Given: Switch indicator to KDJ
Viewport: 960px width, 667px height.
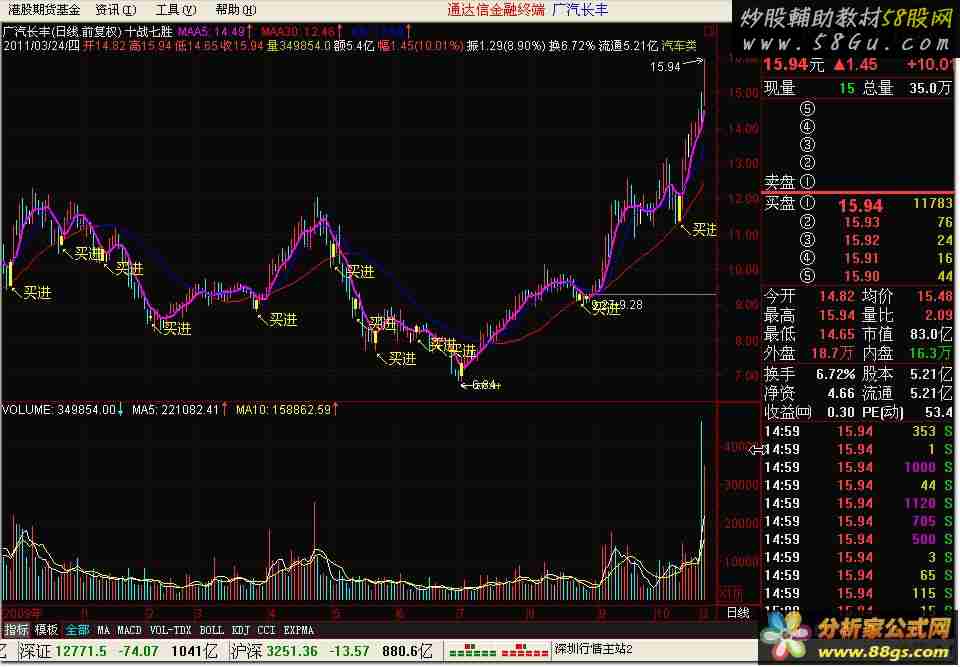Looking at the screenshot, I should pyautogui.click(x=241, y=630).
